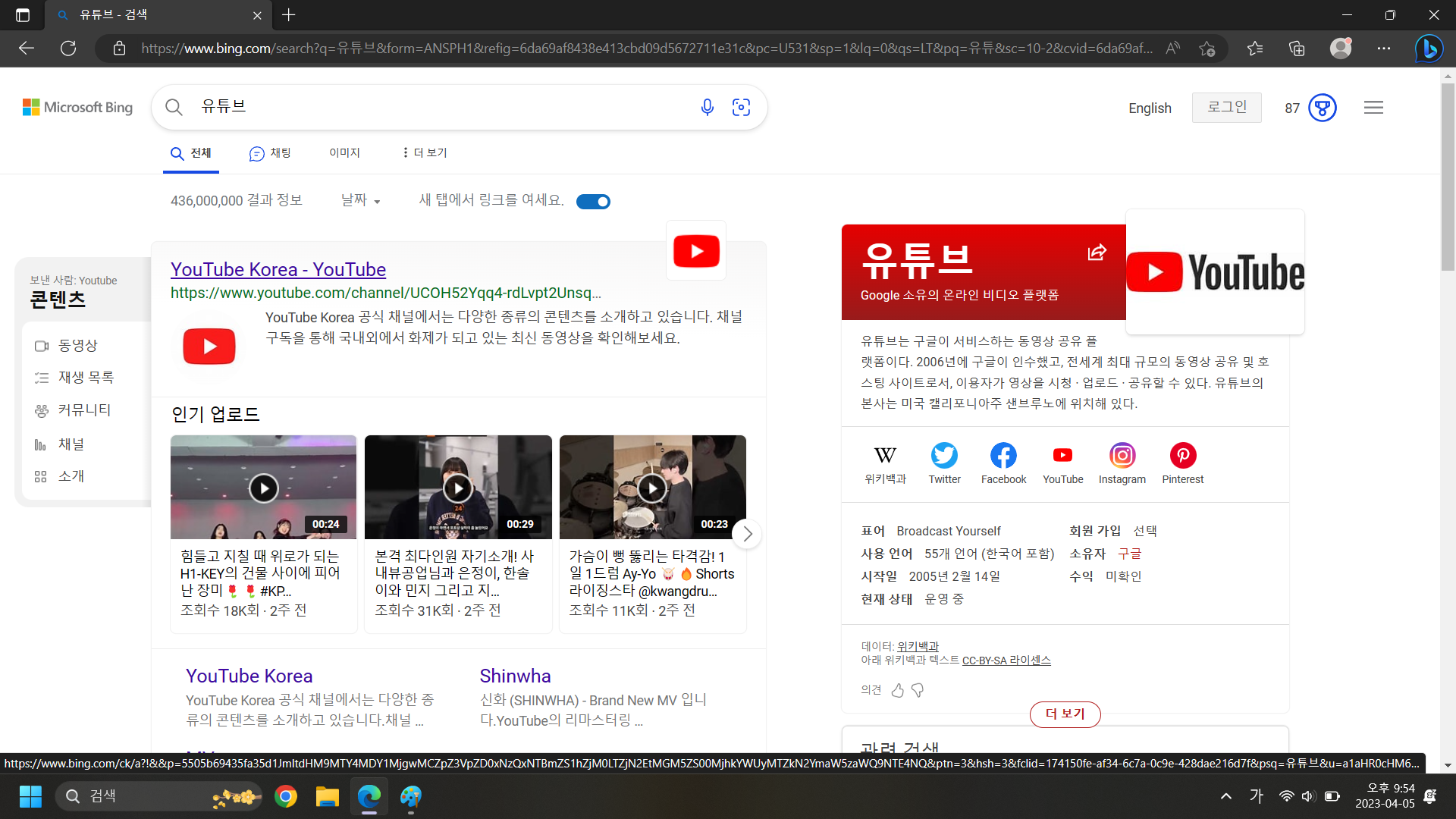
Task: Play the 00:23 drum Shorts thumbnail
Action: click(652, 488)
